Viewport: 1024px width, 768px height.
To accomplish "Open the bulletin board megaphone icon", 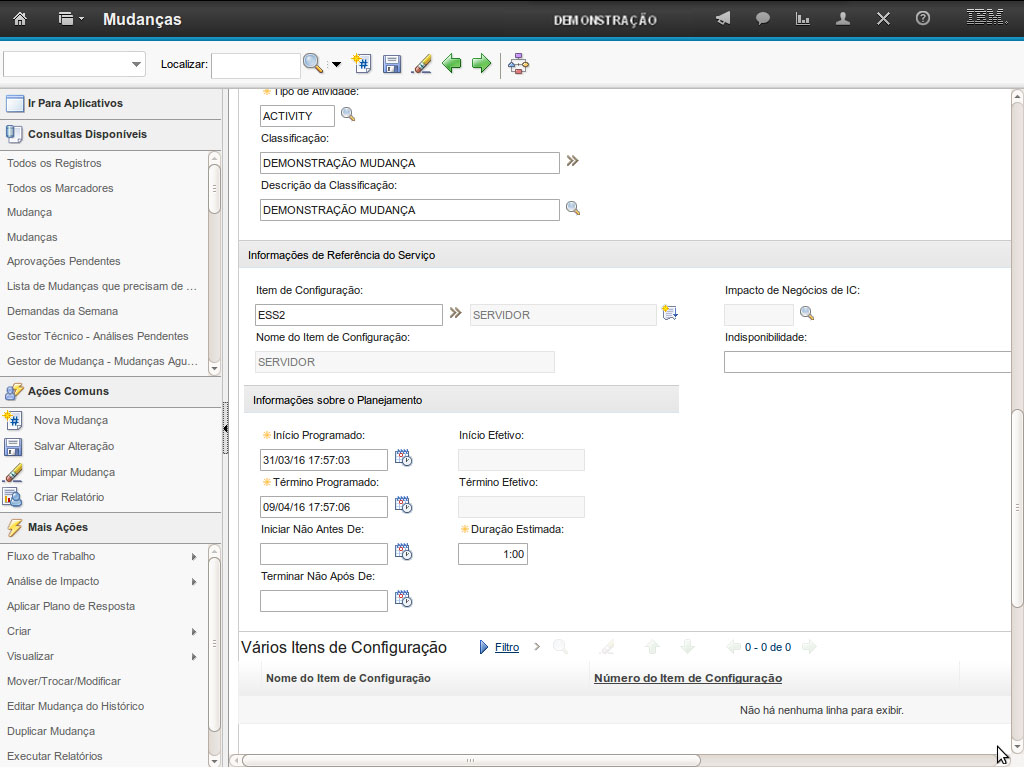I will click(723, 19).
